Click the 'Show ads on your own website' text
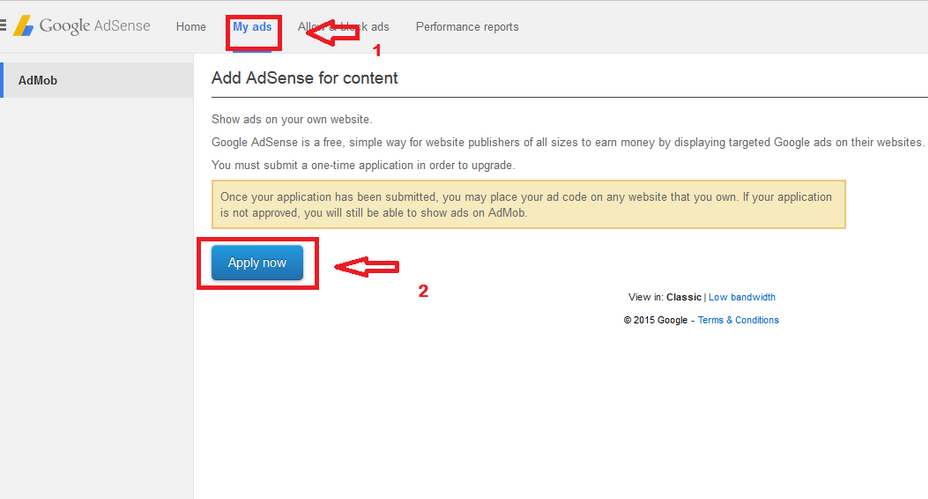This screenshot has width=928, height=499. 292,119
